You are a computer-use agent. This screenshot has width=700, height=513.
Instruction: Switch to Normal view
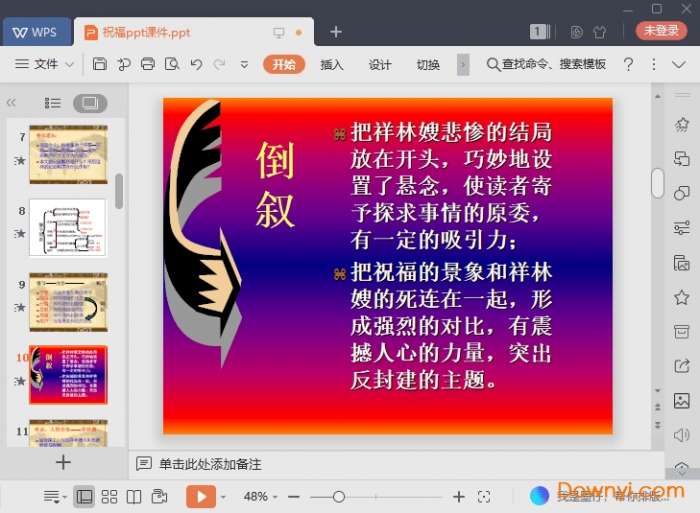click(x=84, y=496)
